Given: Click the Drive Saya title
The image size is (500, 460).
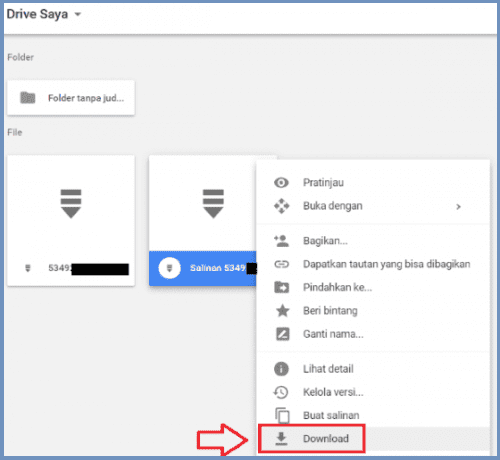Looking at the screenshot, I should 37,14.
